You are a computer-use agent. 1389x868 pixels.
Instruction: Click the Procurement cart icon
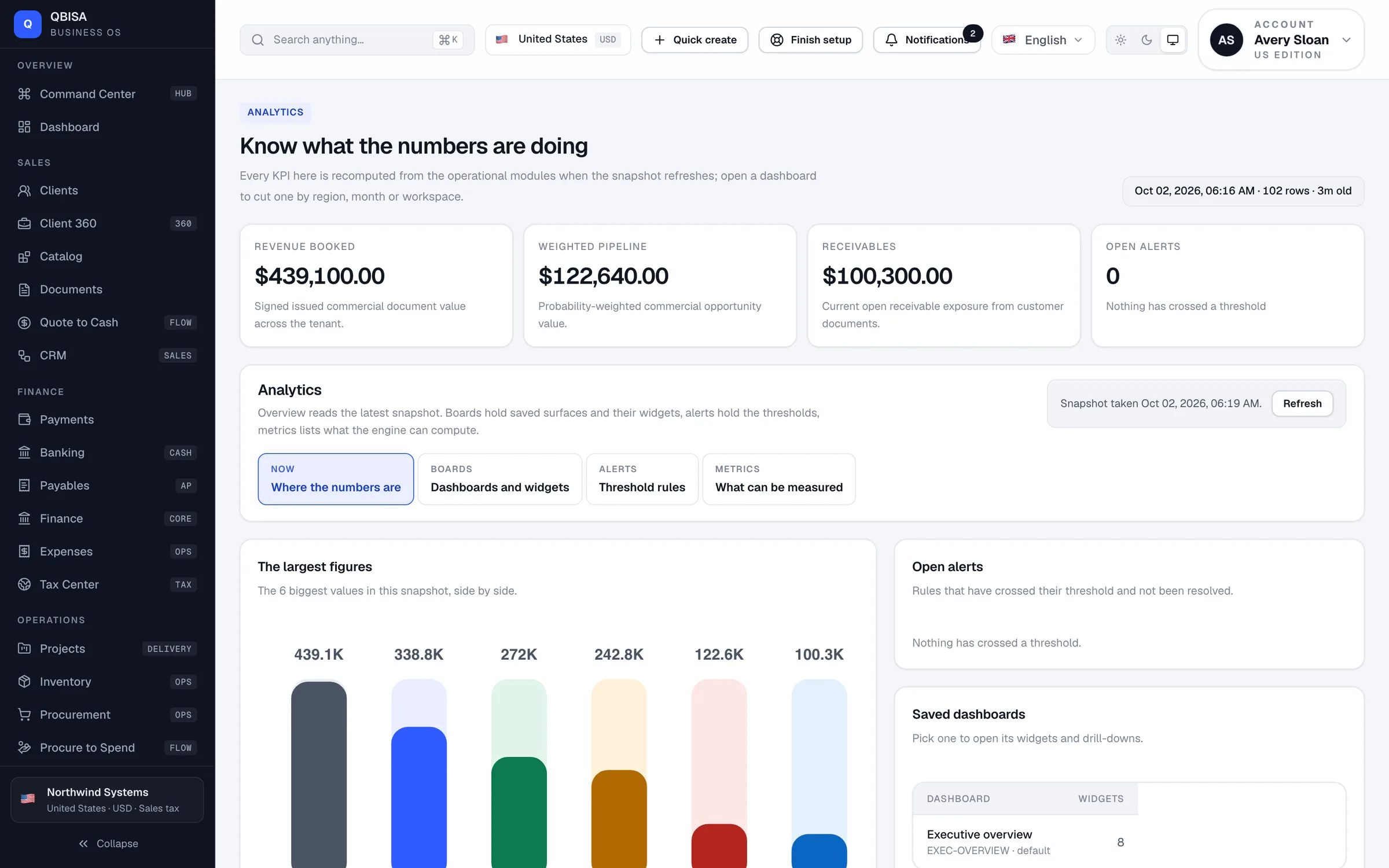pyautogui.click(x=24, y=715)
